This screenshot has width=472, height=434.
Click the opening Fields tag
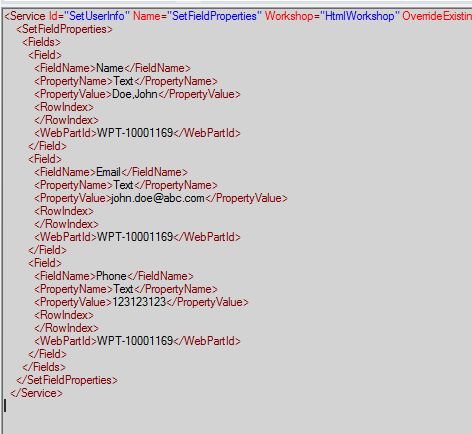tap(41, 42)
